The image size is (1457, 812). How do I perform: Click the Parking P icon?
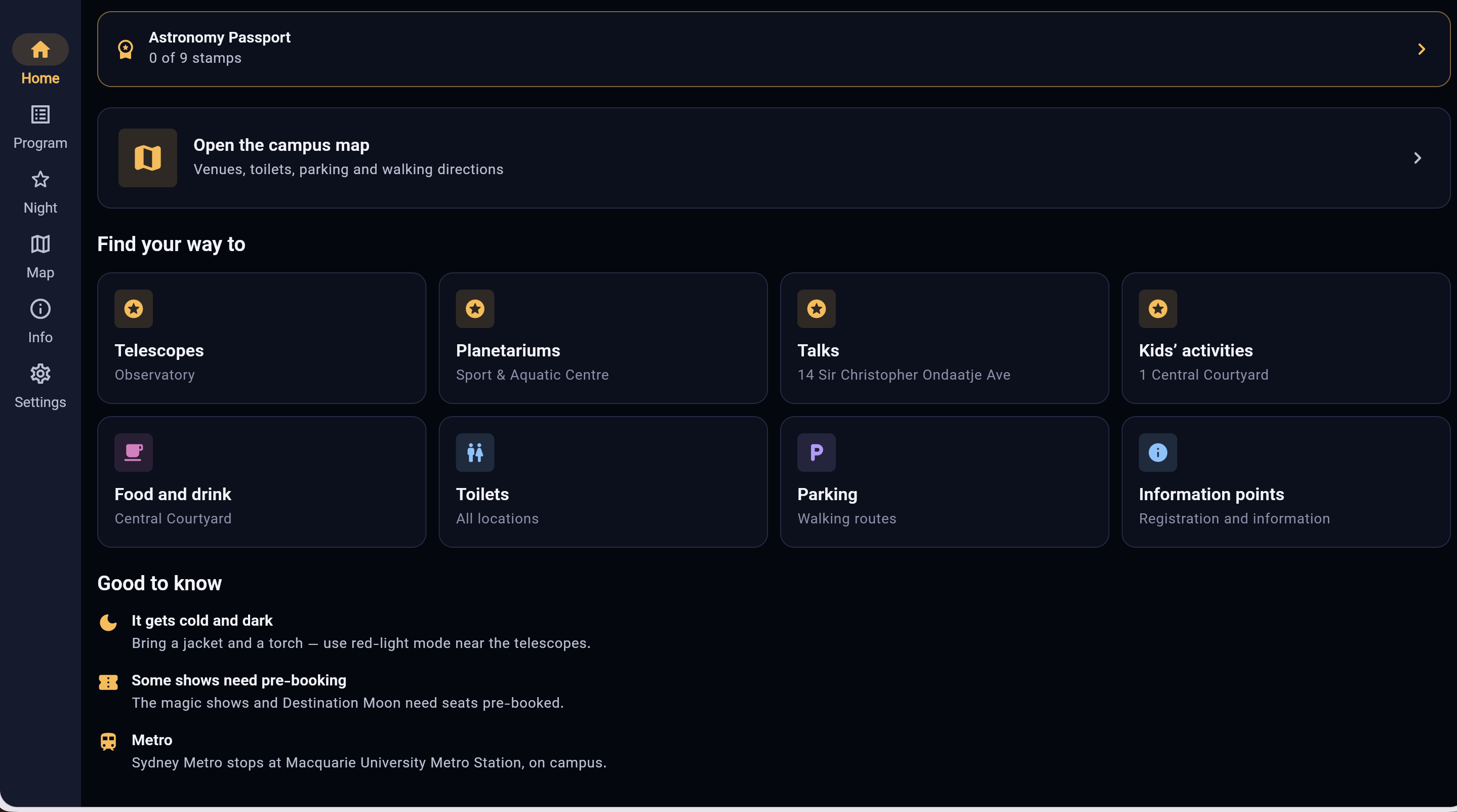[x=816, y=453]
